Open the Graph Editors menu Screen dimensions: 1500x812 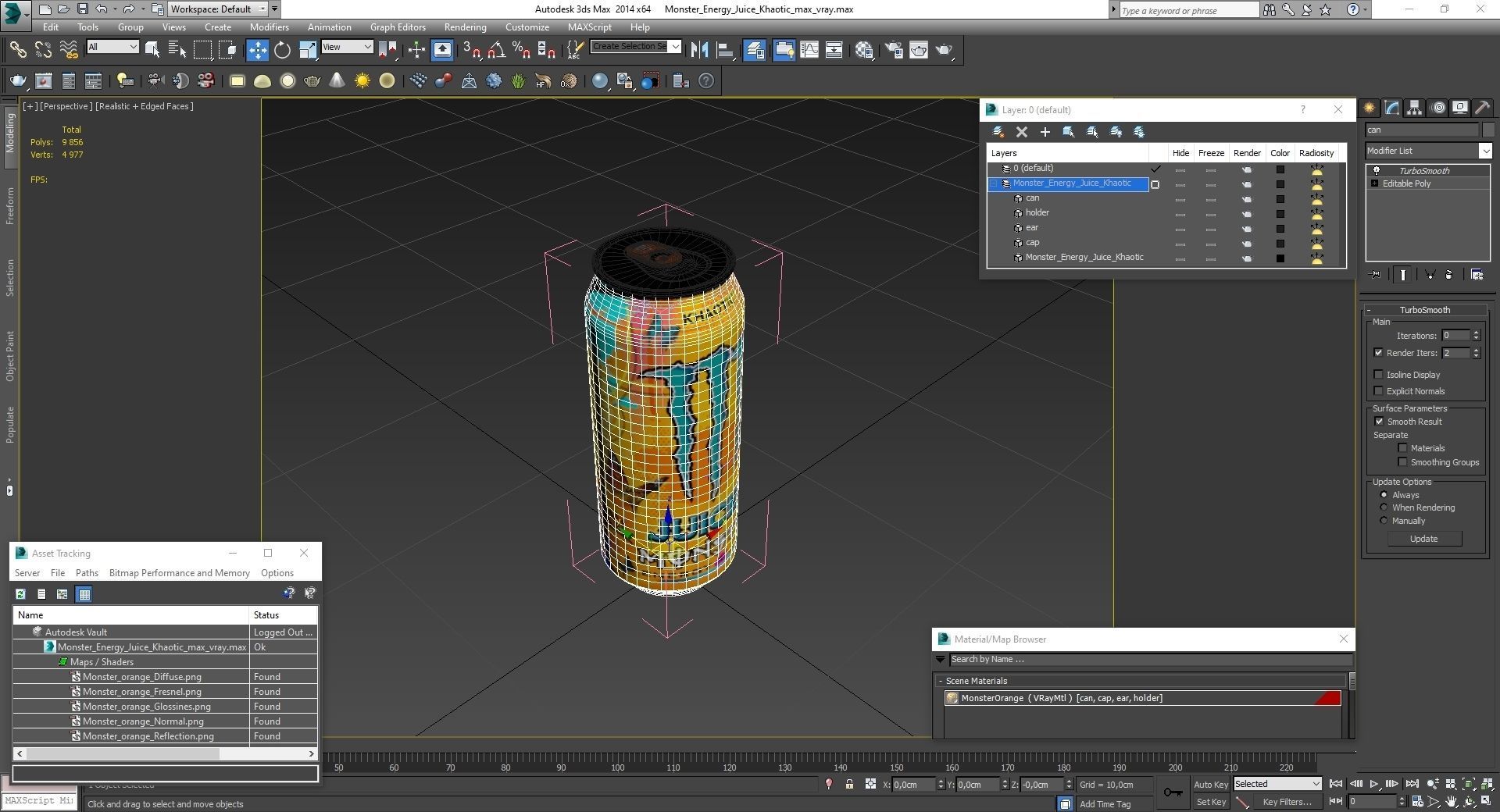(x=398, y=27)
